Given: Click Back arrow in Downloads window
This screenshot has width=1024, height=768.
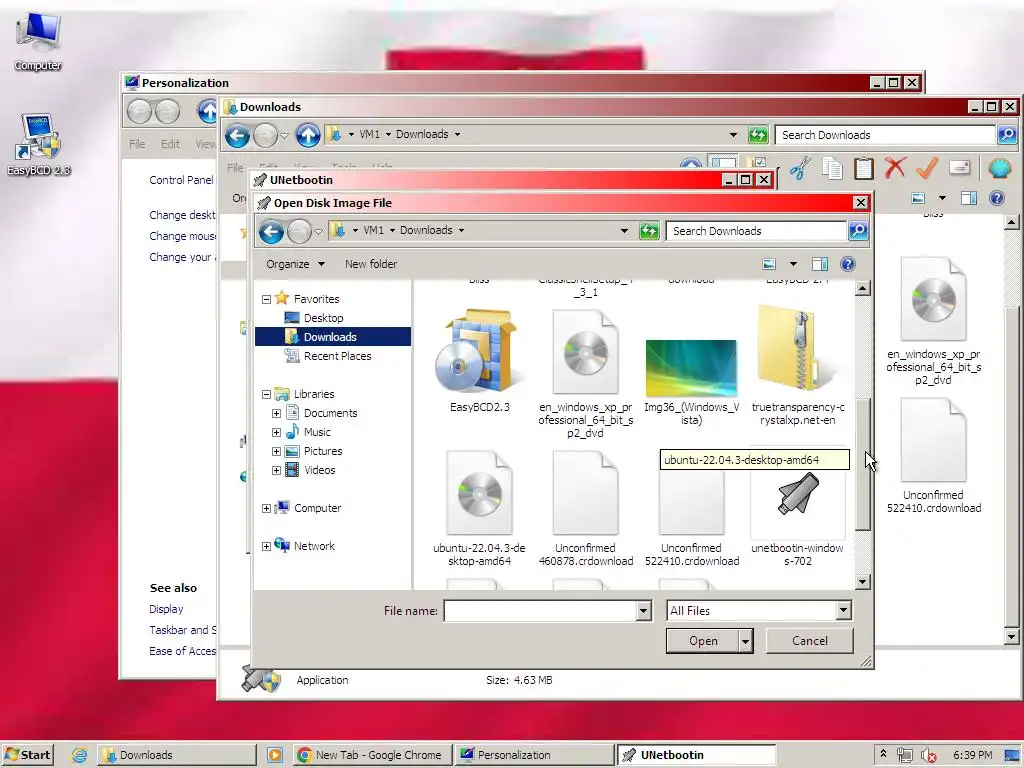Looking at the screenshot, I should (x=237, y=135).
